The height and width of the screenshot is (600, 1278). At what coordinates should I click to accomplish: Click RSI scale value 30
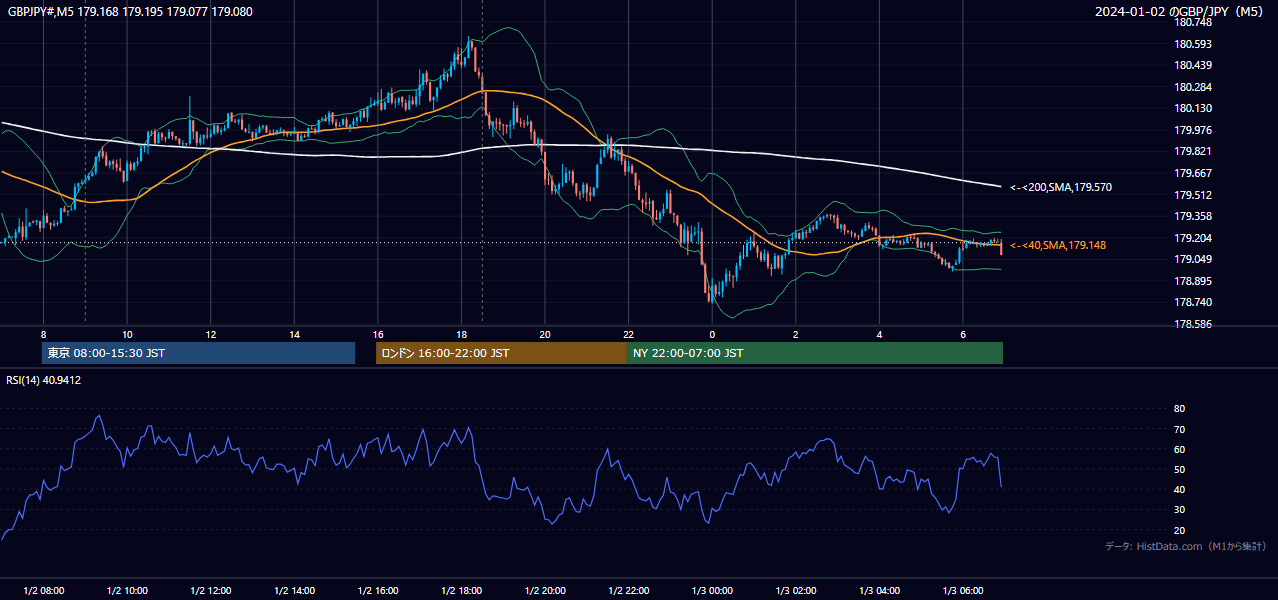[1179, 510]
